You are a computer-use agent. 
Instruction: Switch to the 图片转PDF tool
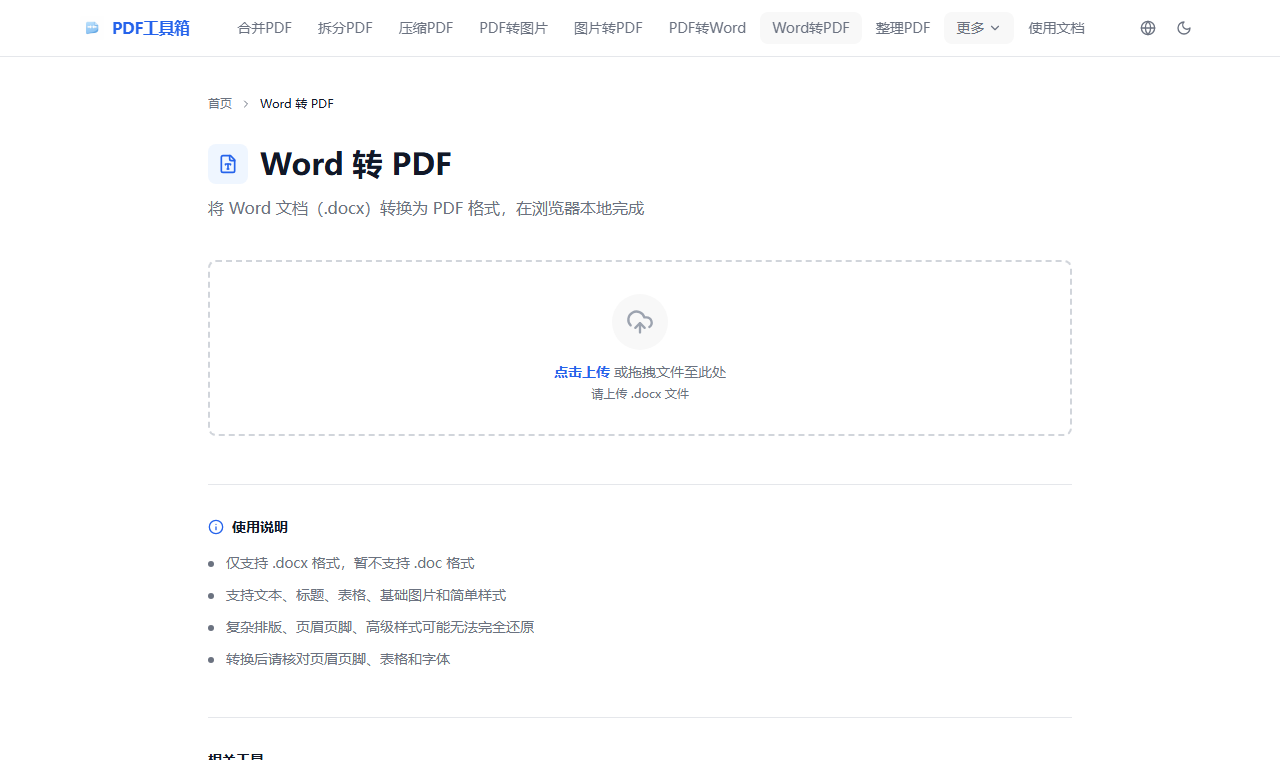point(608,28)
